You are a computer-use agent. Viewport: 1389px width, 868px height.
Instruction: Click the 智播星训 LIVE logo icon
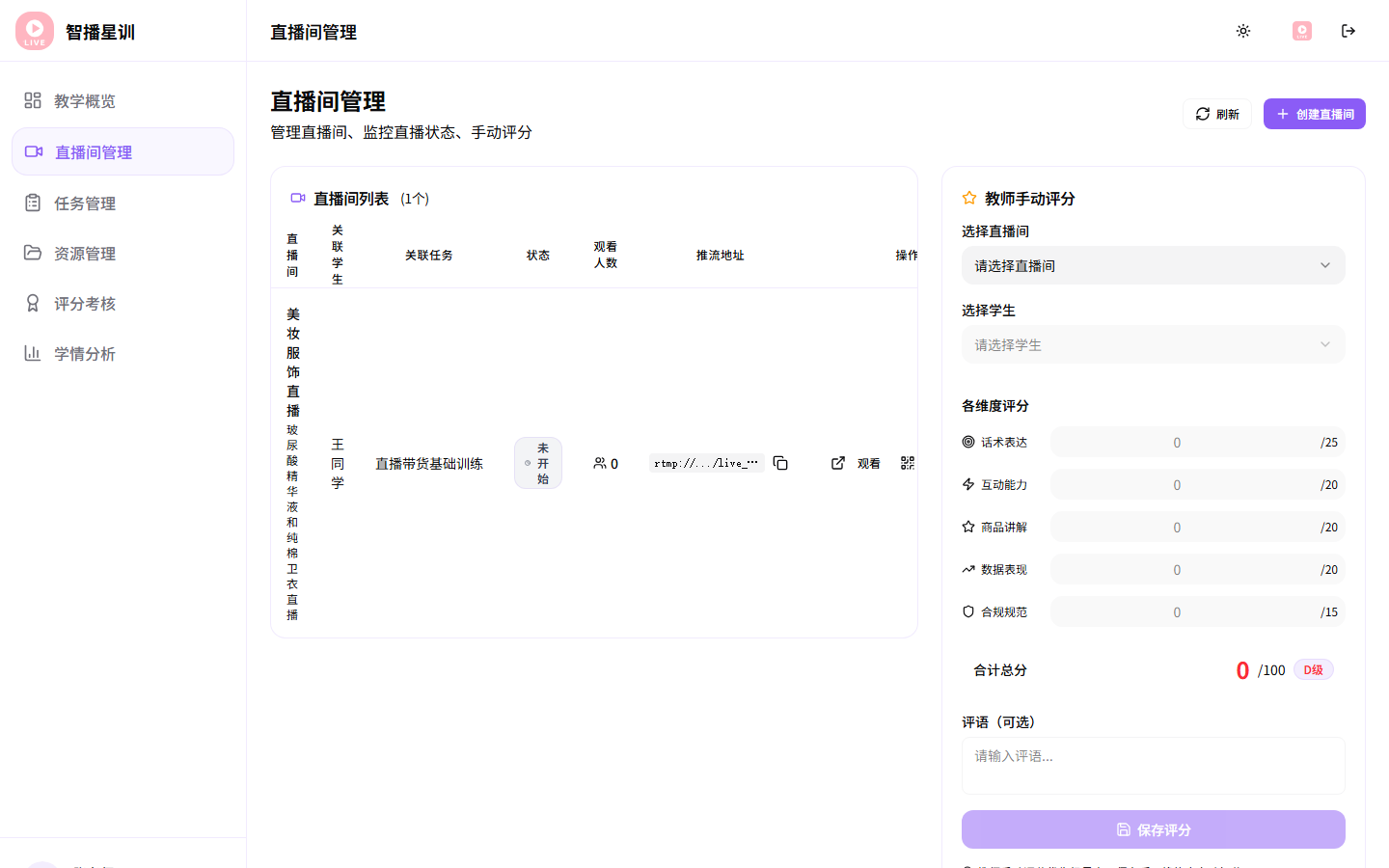coord(35,31)
